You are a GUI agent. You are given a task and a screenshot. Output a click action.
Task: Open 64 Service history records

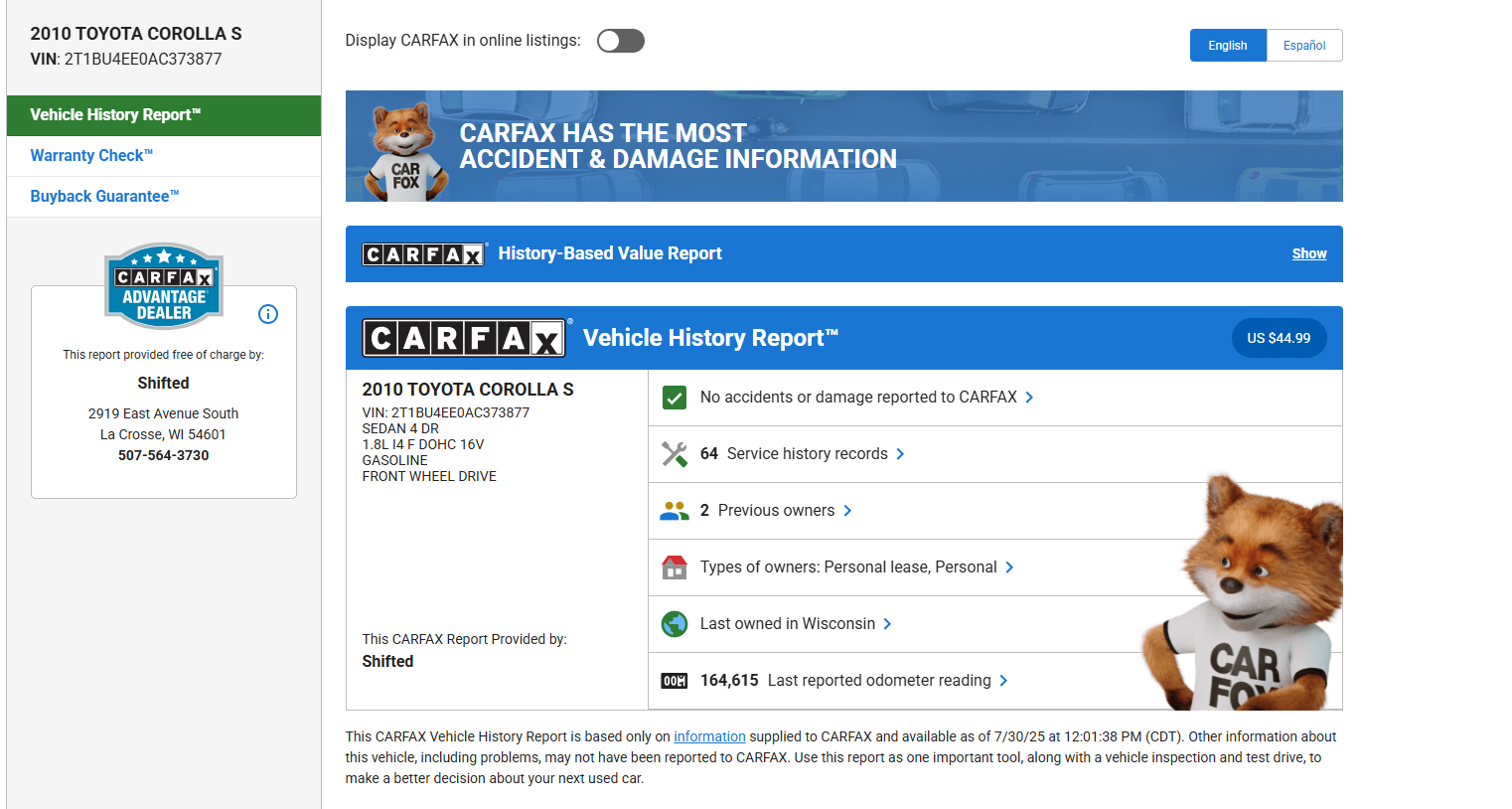point(794,454)
